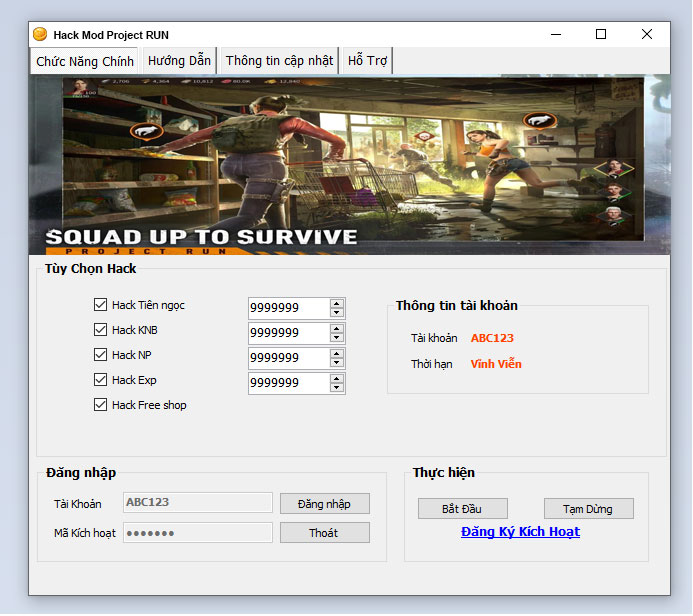Decrease the Hack Exp value with down arrow
Screen dimensions: 693x616
pos(337,388)
